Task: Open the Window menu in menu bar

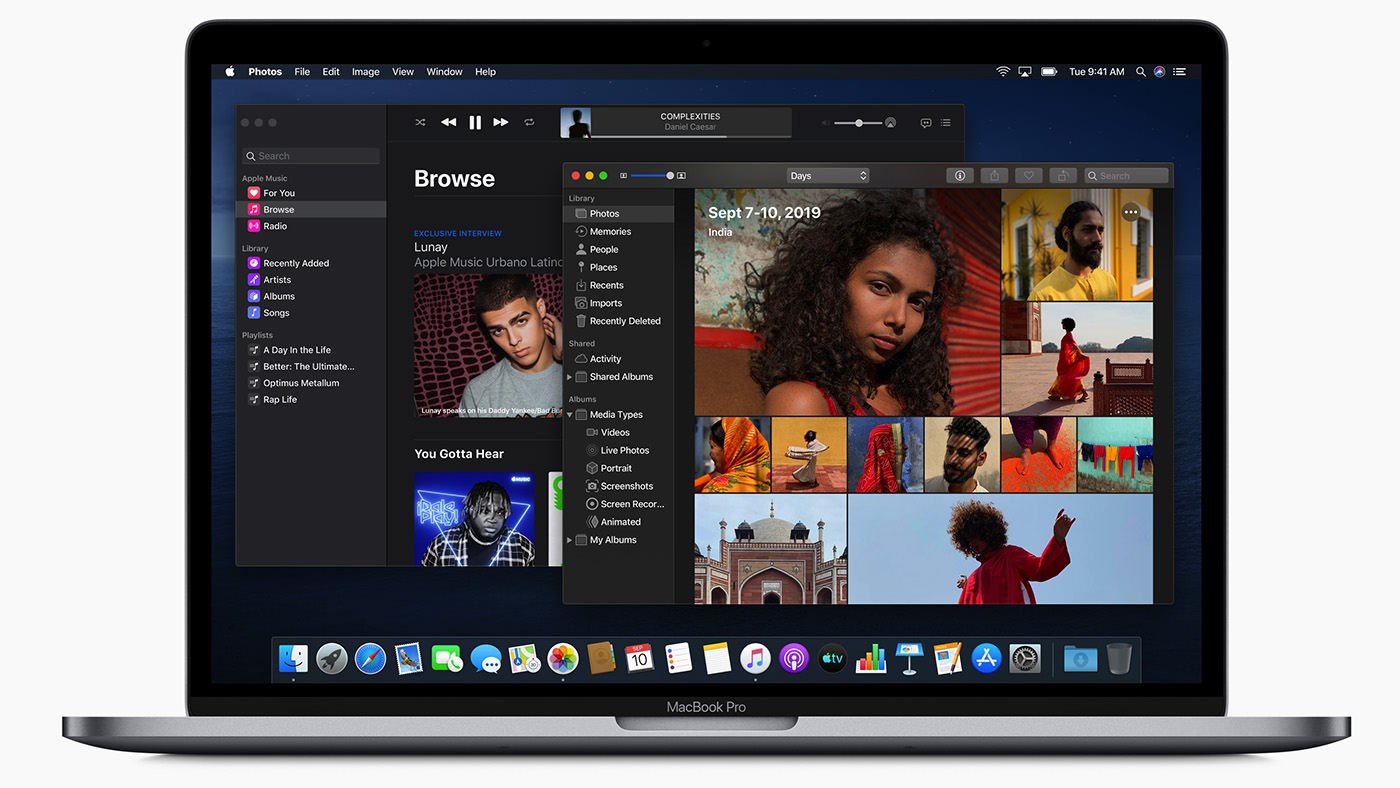Action: pos(444,72)
